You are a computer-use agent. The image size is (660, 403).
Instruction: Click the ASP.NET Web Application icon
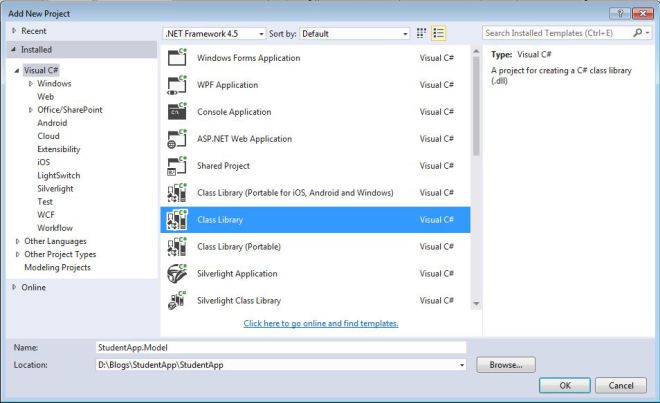[x=177, y=139]
